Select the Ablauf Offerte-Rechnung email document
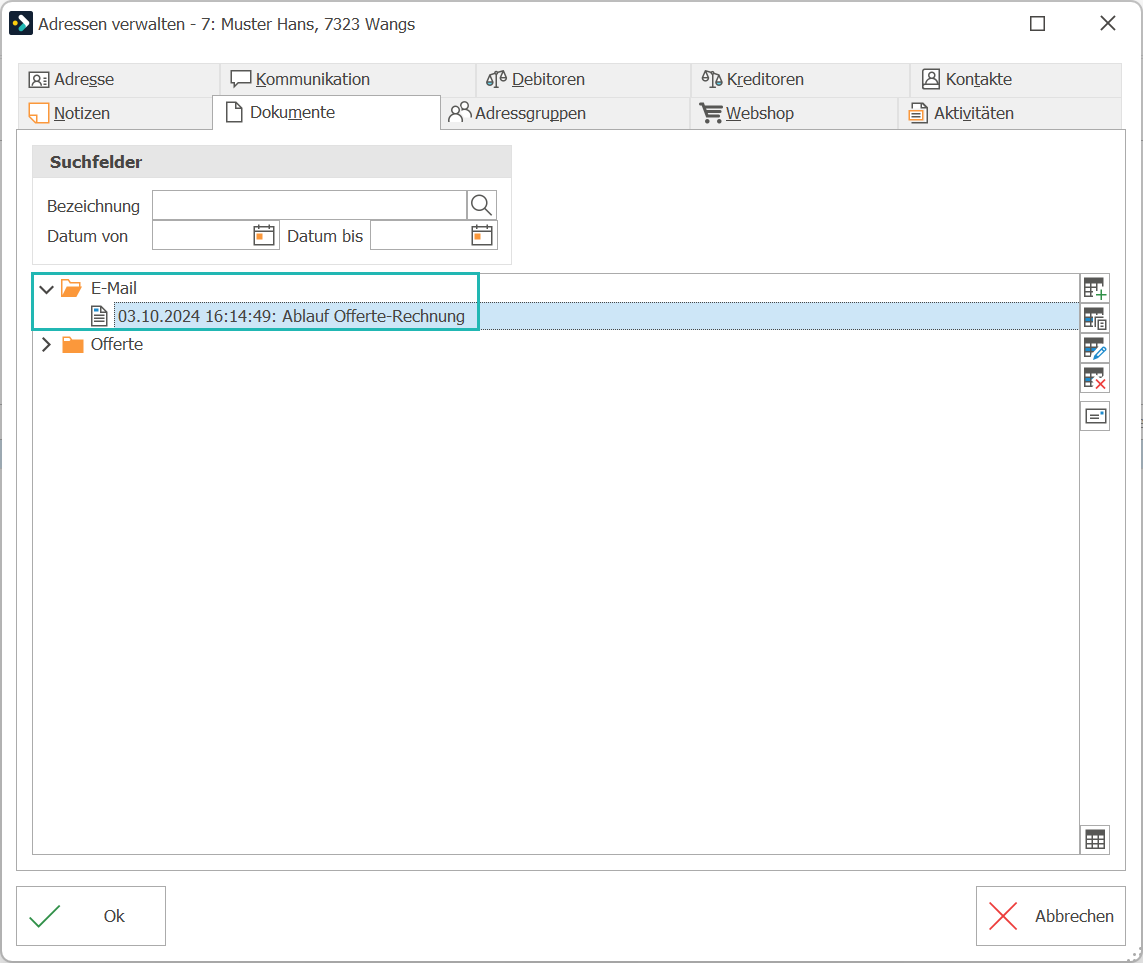This screenshot has height=963, width=1143. click(291, 316)
